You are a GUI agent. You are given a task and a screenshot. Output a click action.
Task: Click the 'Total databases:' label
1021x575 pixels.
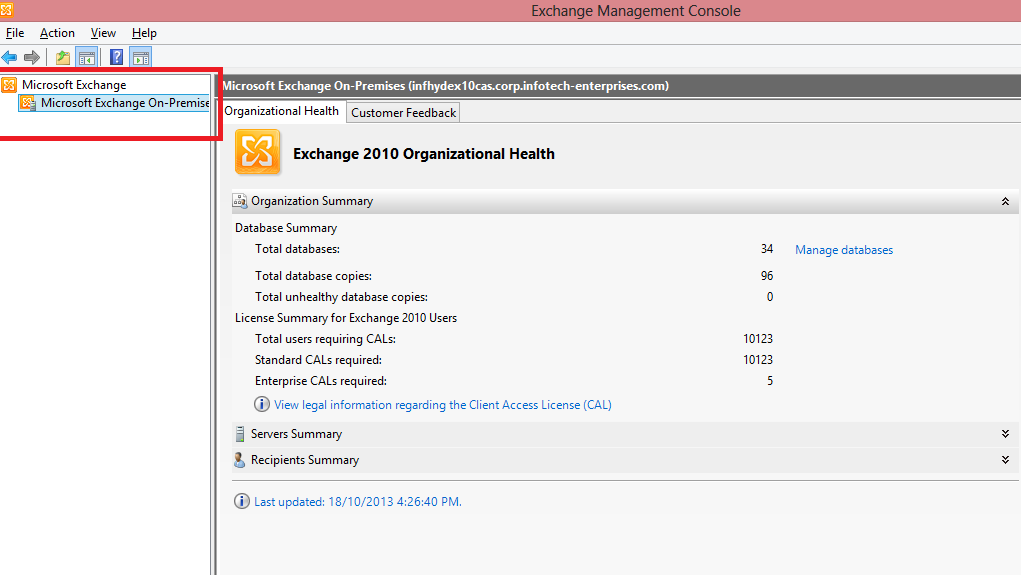pyautogui.click(x=298, y=249)
